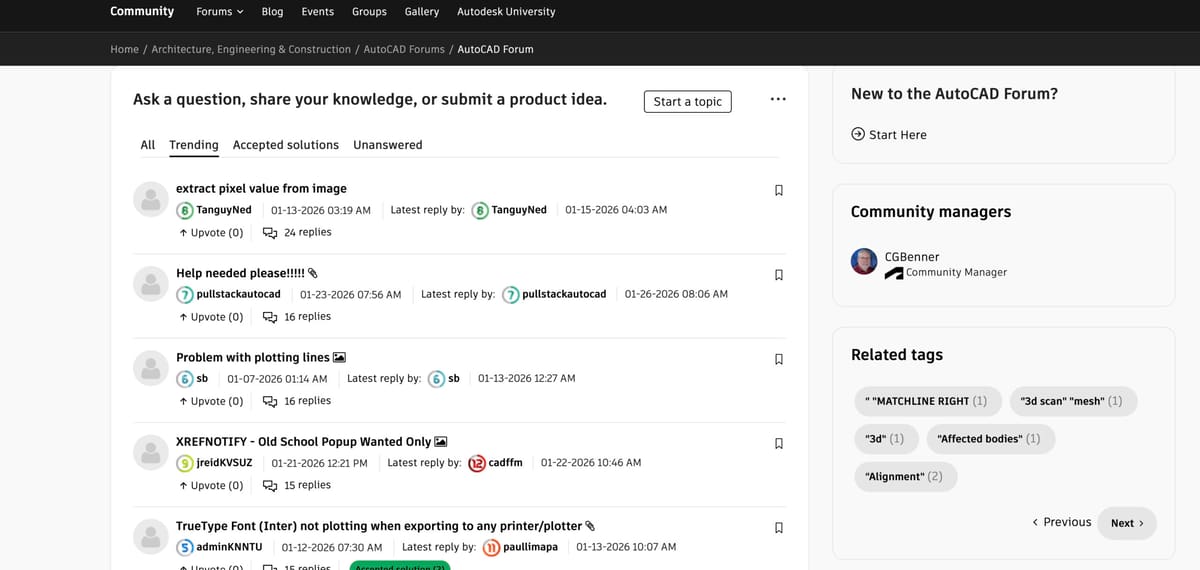The image size is (1200, 570).
Task: Click the Community header title
Action: (142, 11)
